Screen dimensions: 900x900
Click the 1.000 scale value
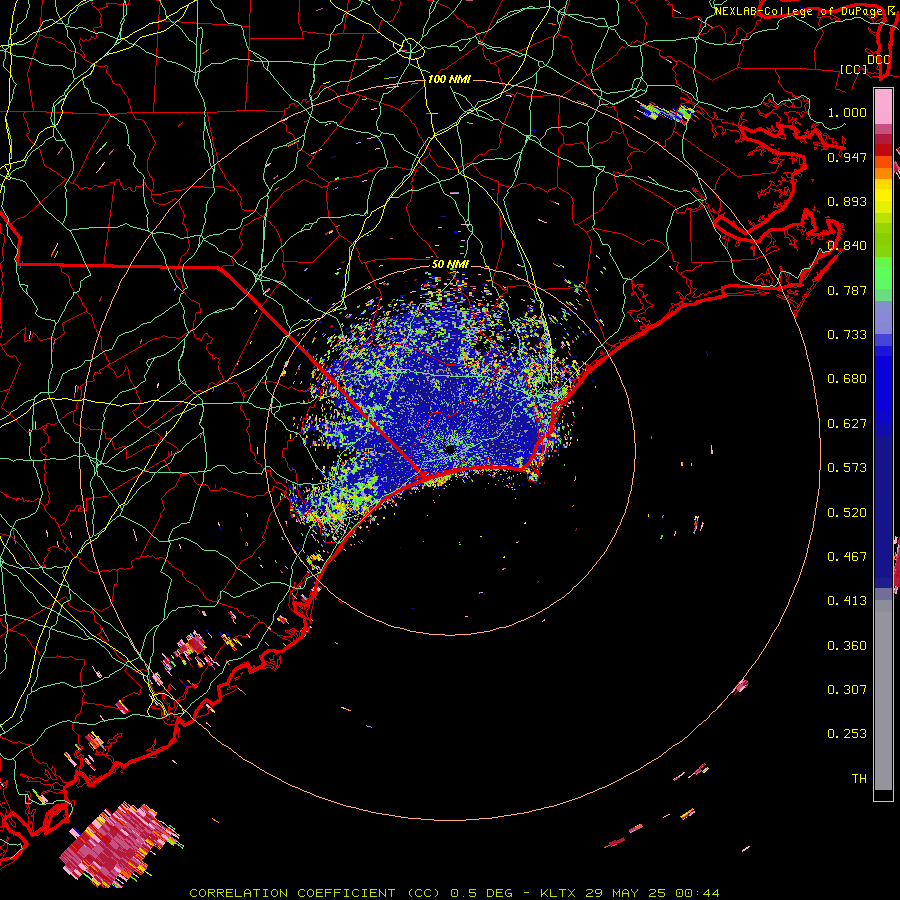coord(847,112)
